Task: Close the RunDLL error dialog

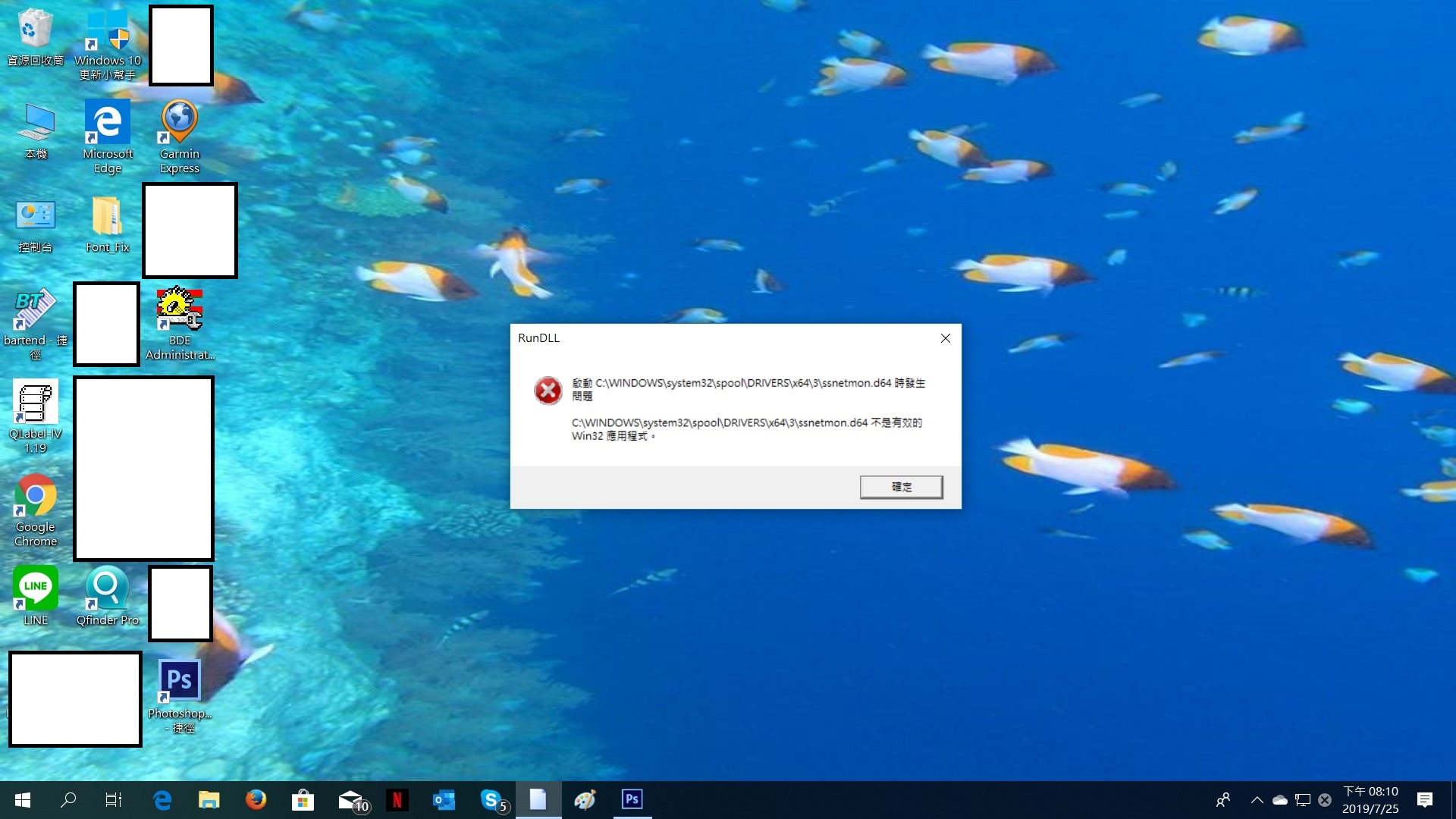Action: [945, 338]
